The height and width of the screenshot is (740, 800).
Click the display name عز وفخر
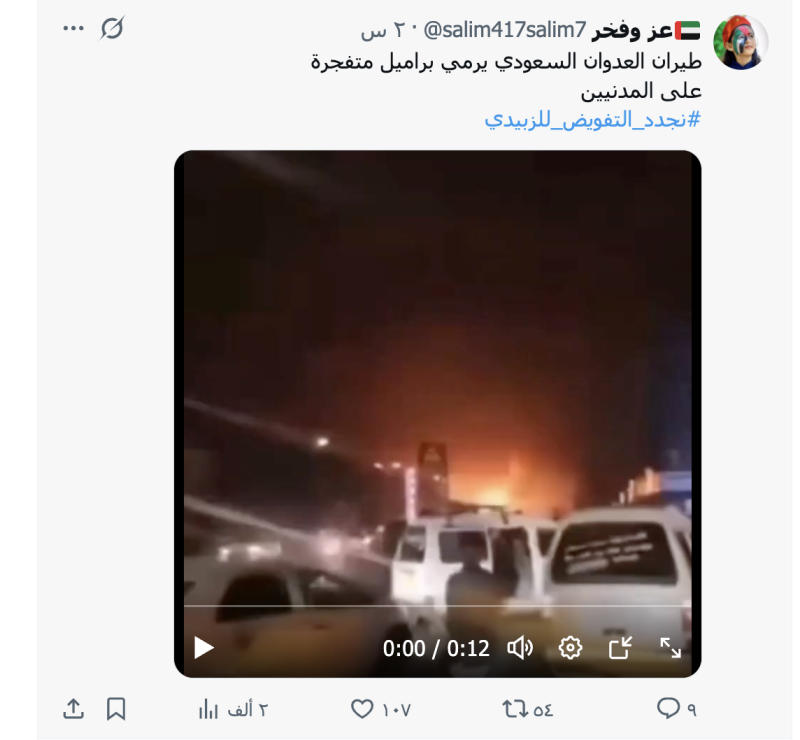point(632,31)
